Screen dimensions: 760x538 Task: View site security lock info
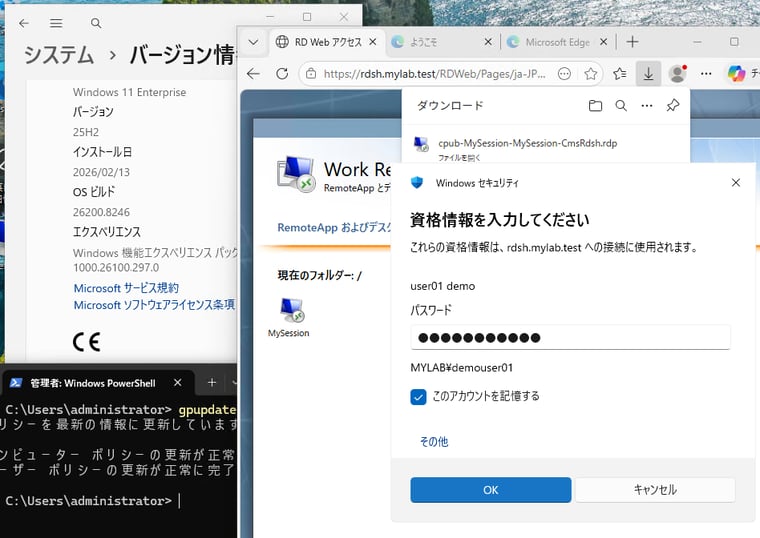(x=311, y=74)
